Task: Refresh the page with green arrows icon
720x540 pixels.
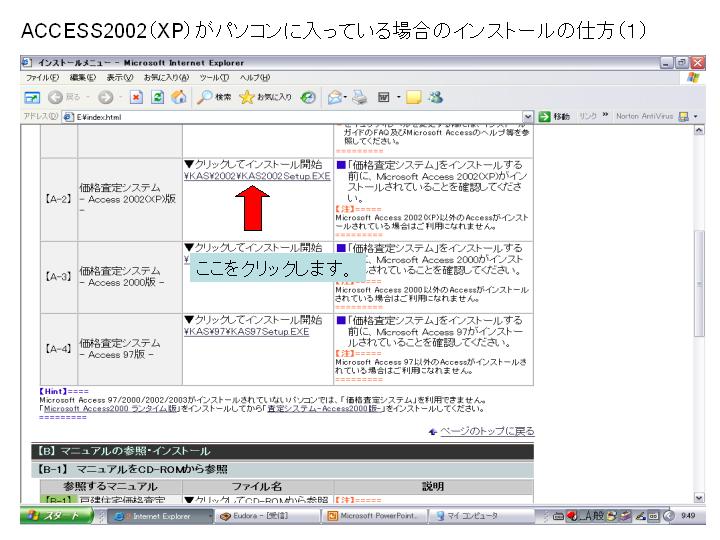Action: [x=158, y=97]
